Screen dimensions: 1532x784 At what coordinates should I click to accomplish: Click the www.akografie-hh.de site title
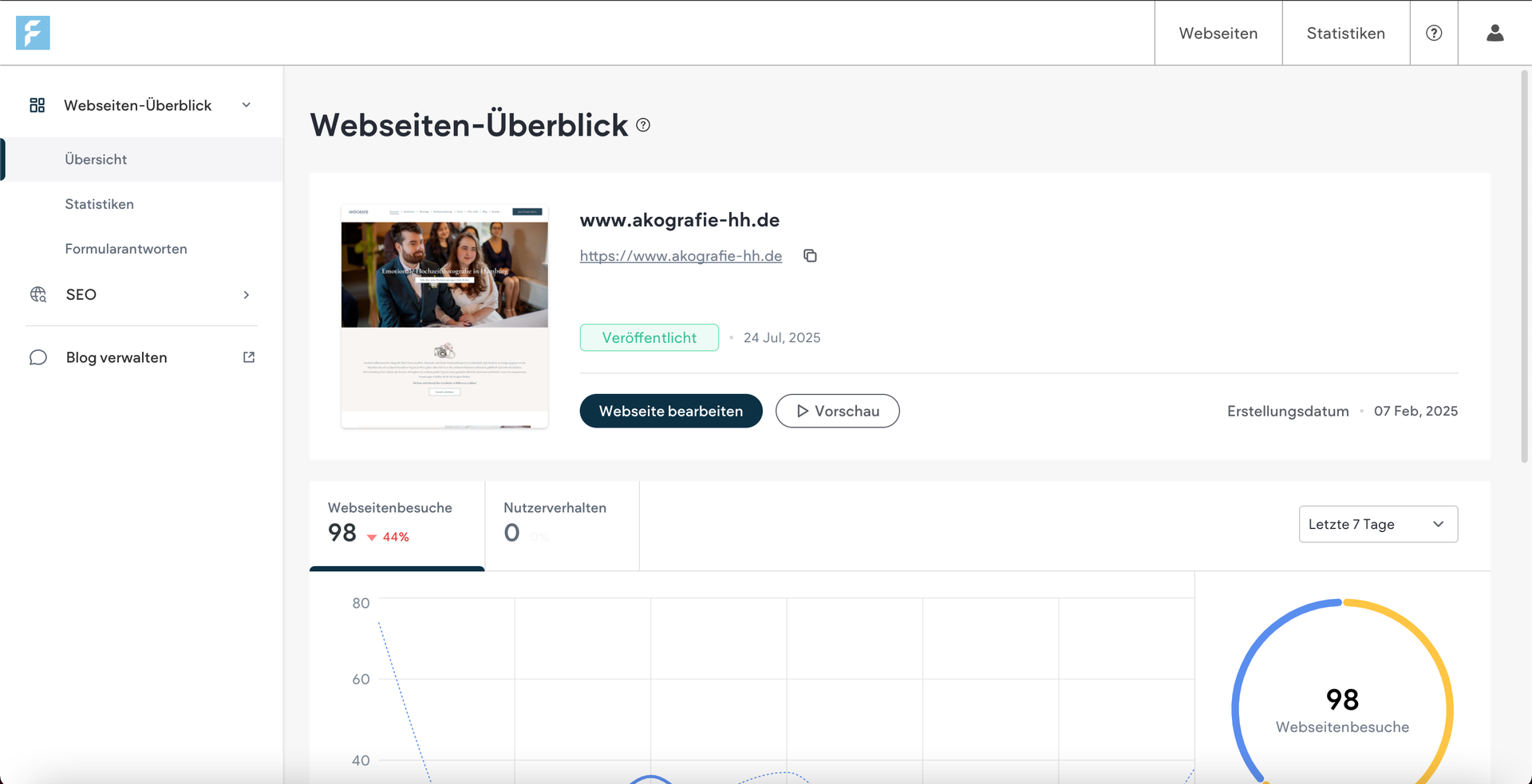(680, 220)
